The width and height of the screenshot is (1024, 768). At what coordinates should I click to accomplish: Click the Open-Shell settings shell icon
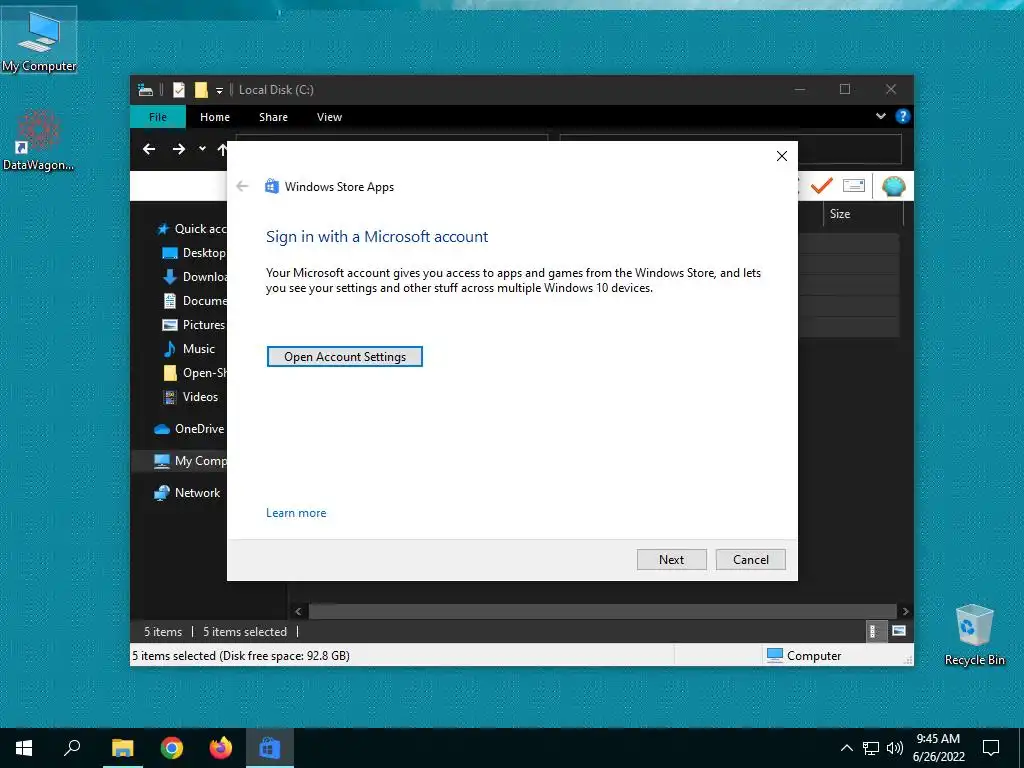(x=893, y=187)
